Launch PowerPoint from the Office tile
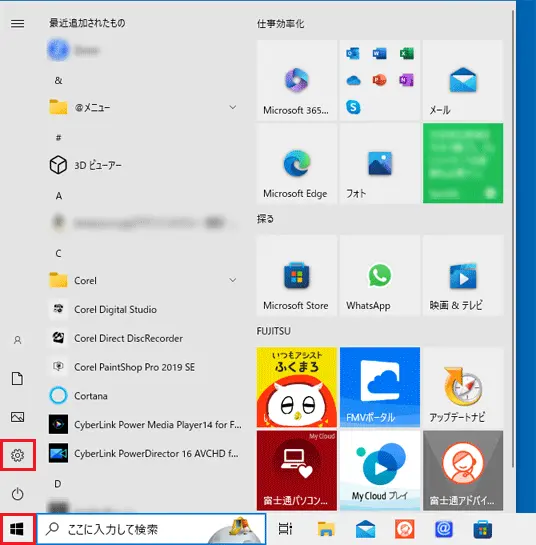Image resolution: width=536 pixels, height=545 pixels. [x=380, y=80]
